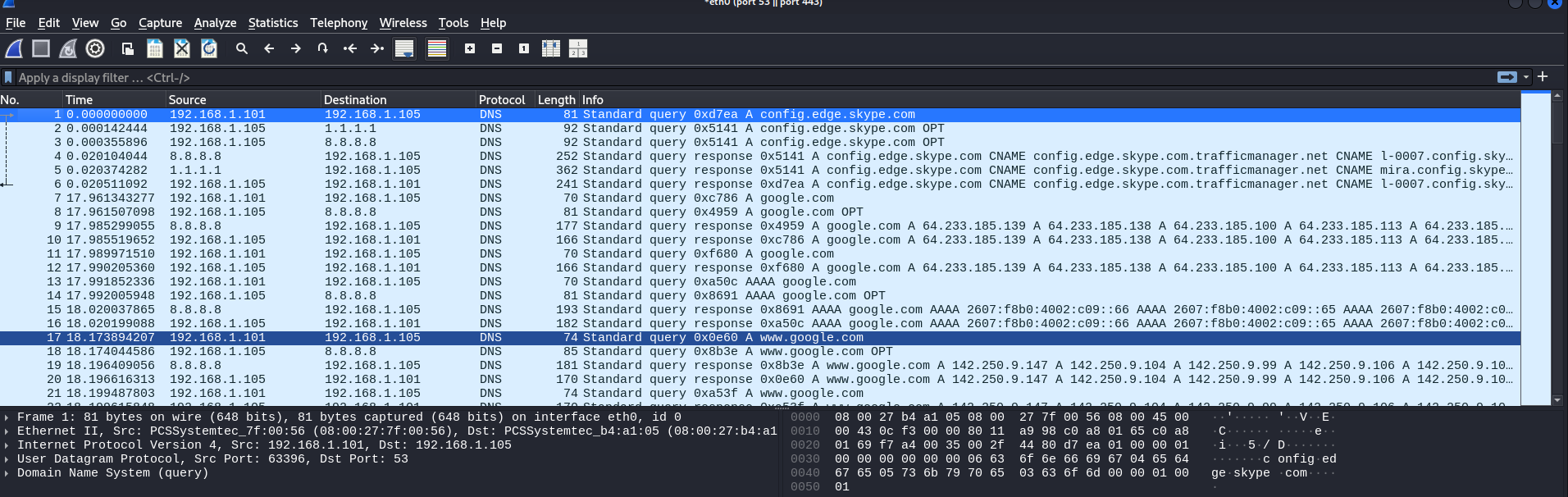Viewport: 1568px width, 497px height.
Task: Select packet 7 query for google.com
Action: [760, 198]
